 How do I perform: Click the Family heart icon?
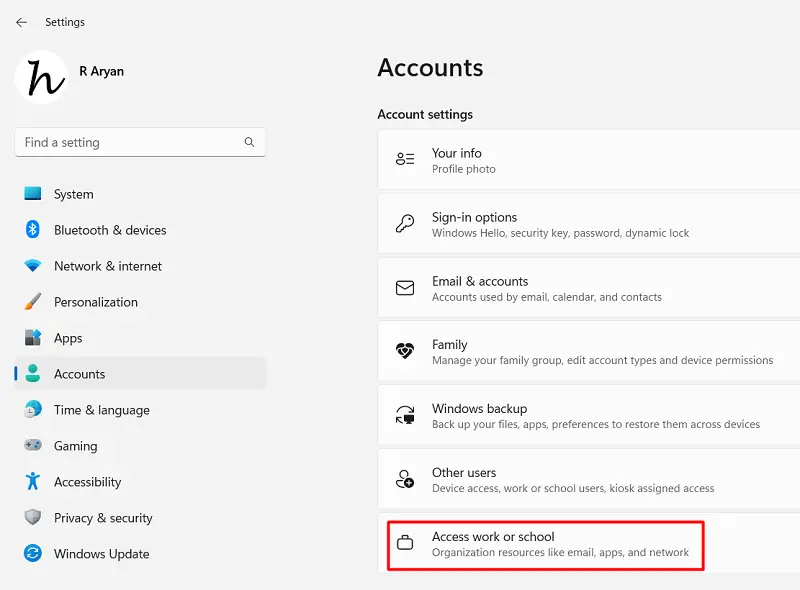(404, 351)
